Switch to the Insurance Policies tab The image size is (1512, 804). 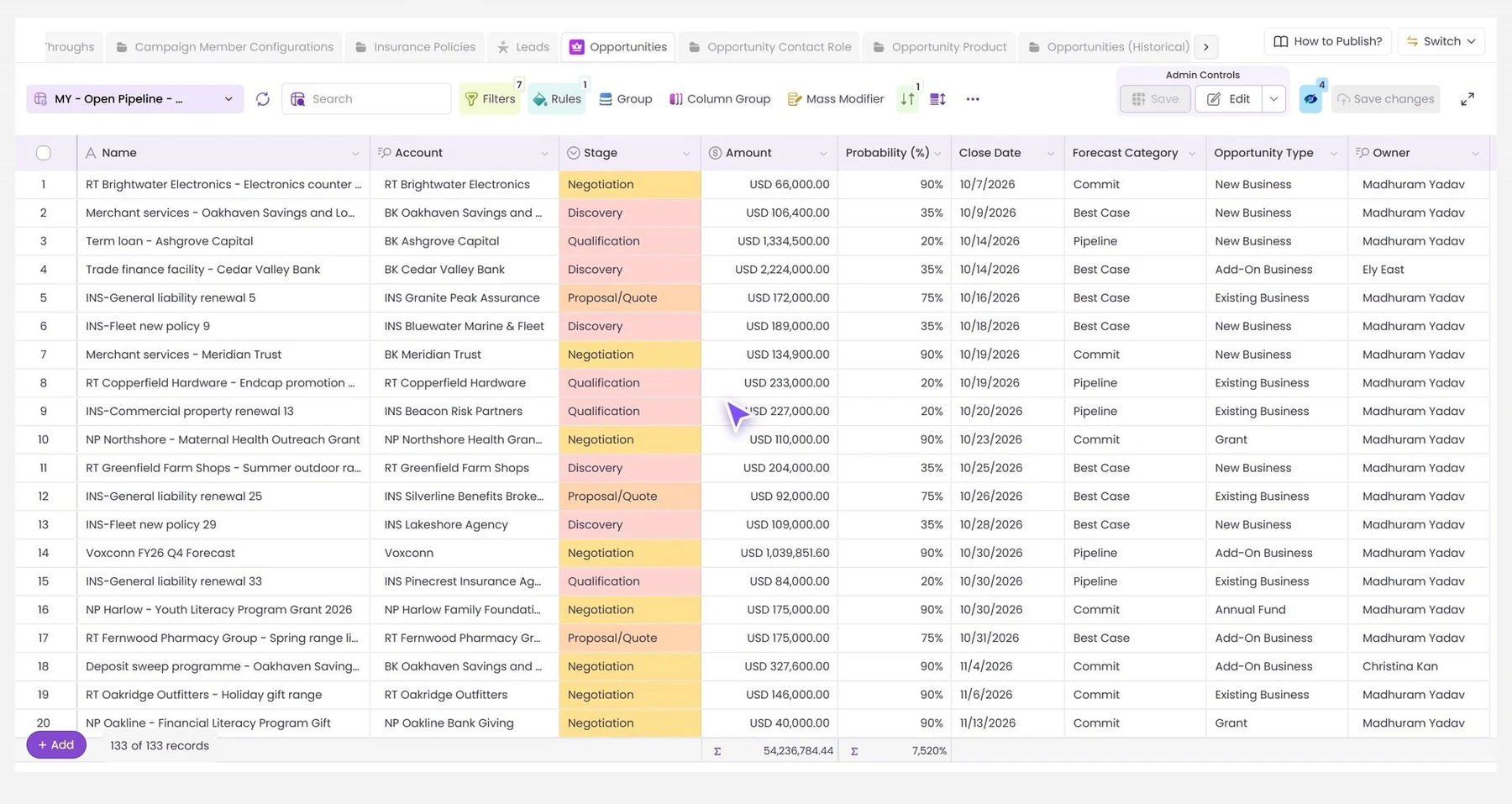click(416, 47)
